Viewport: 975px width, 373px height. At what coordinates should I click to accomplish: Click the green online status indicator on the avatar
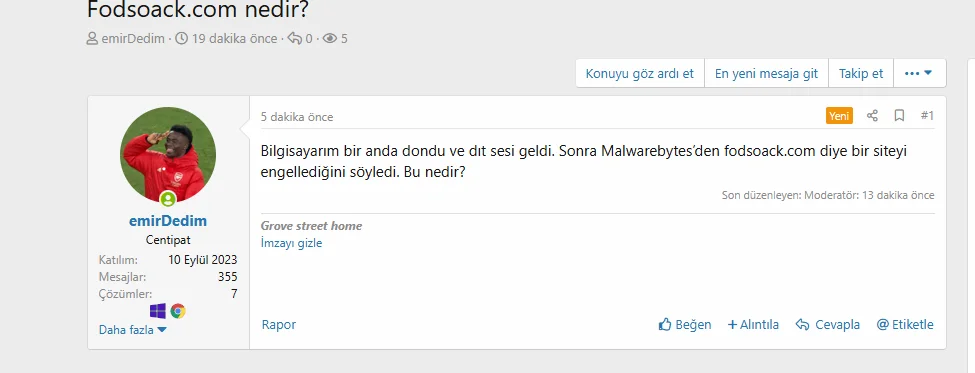pos(168,199)
